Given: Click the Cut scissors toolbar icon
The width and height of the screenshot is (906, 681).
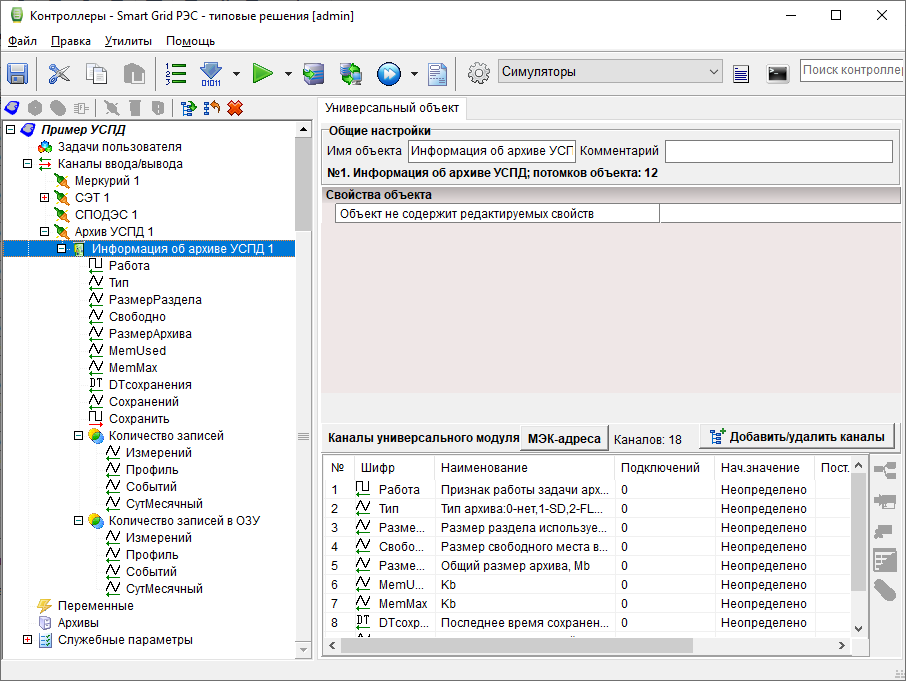Looking at the screenshot, I should tap(60, 73).
